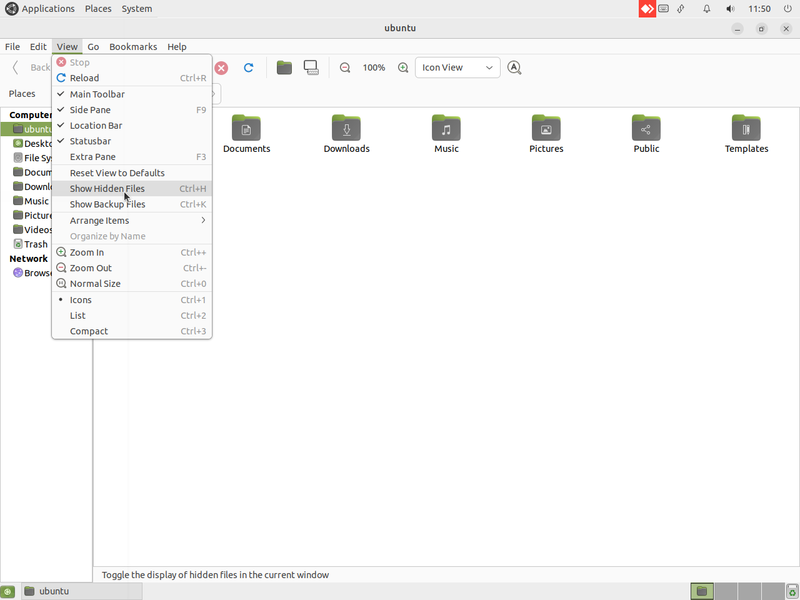Open the Templates folder icon

[746, 128]
